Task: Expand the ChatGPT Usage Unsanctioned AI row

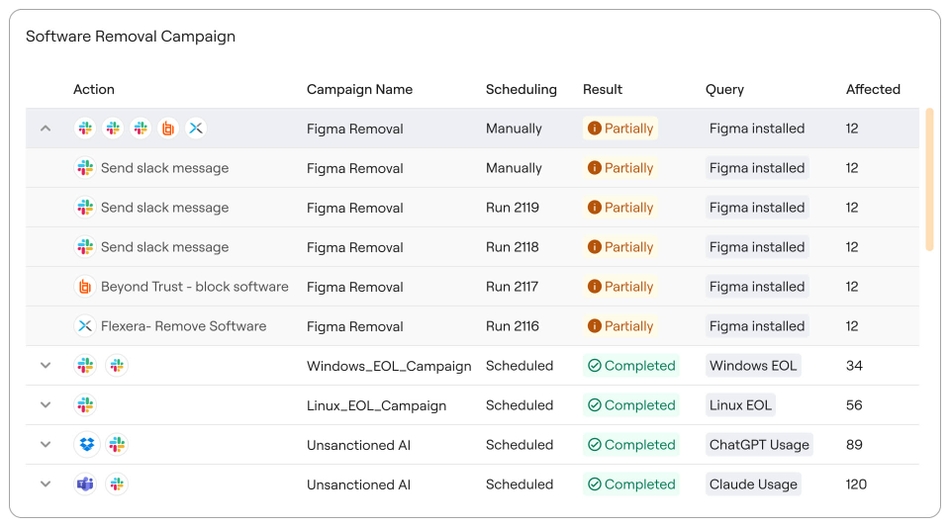Action: pos(45,445)
